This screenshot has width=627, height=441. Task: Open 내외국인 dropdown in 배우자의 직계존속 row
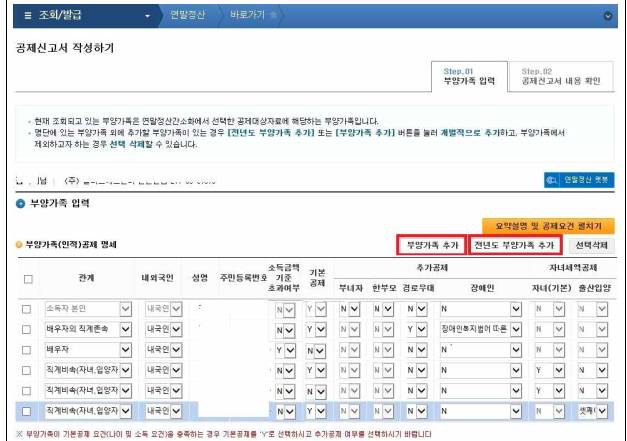164,329
